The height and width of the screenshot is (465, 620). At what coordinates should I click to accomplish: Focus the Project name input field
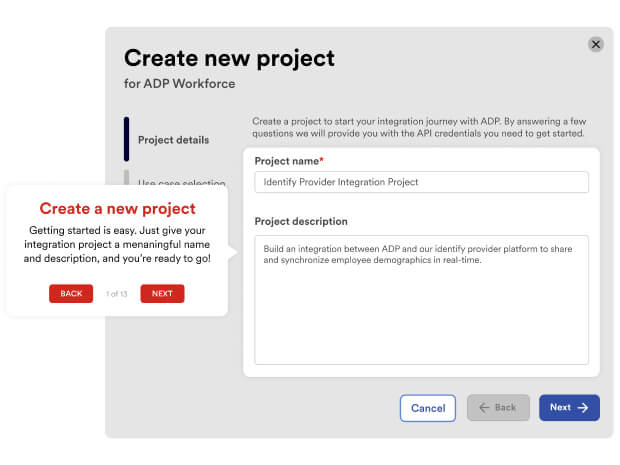[x=421, y=182]
